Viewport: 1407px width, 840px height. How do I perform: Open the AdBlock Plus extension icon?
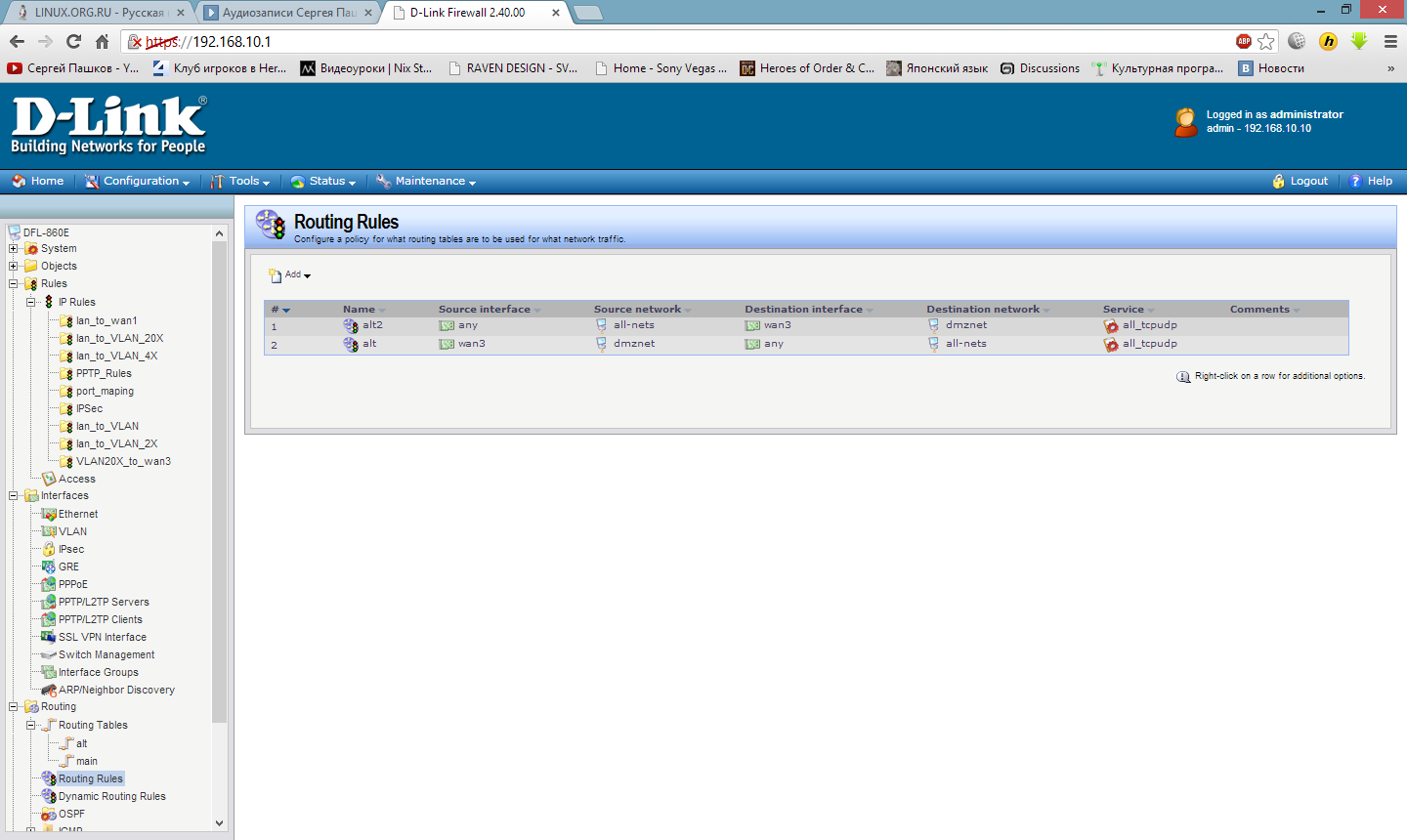(x=1244, y=41)
